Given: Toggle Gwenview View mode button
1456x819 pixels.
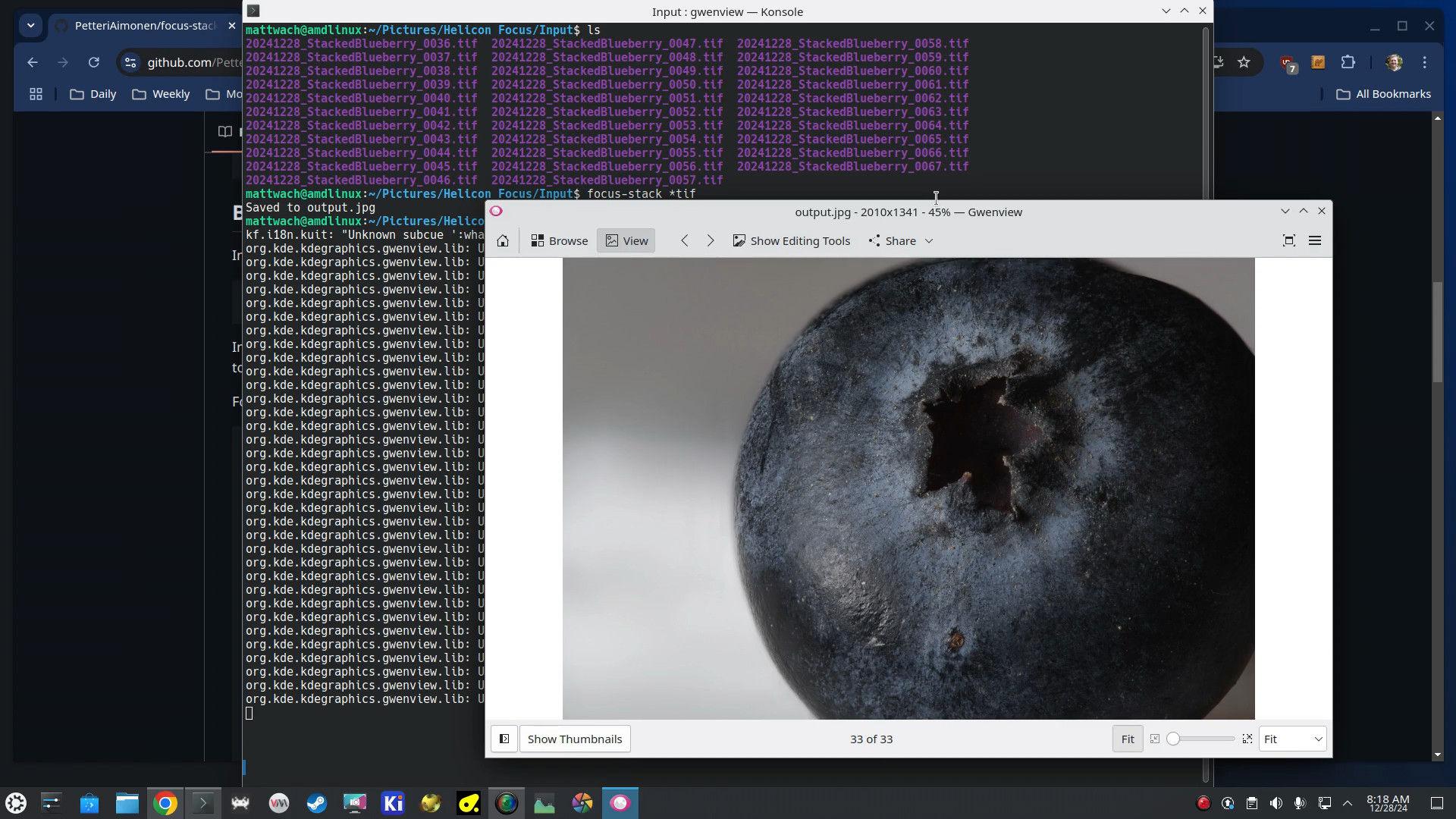Looking at the screenshot, I should click(x=626, y=241).
